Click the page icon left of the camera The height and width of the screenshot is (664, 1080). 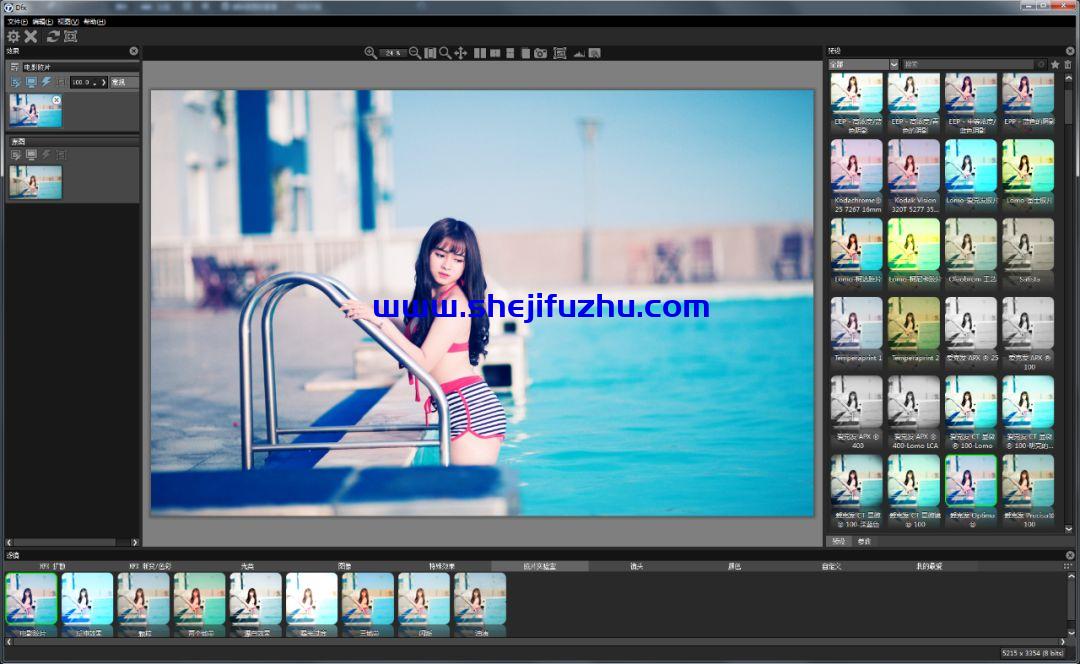point(526,53)
